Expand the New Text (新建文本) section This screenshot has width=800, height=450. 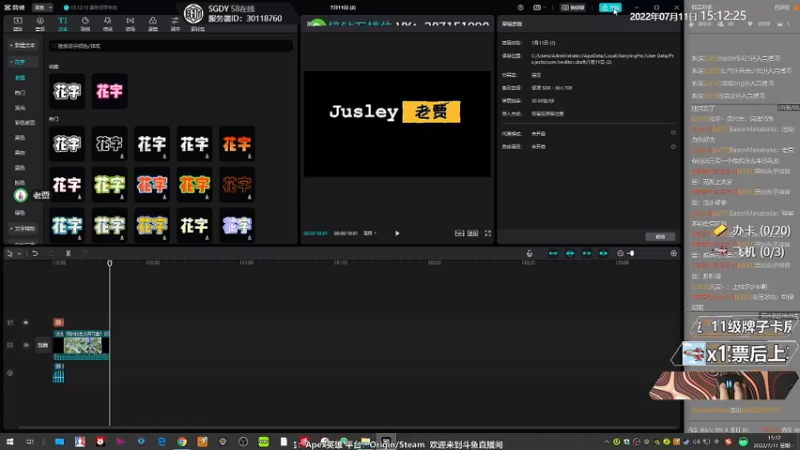click(23, 45)
